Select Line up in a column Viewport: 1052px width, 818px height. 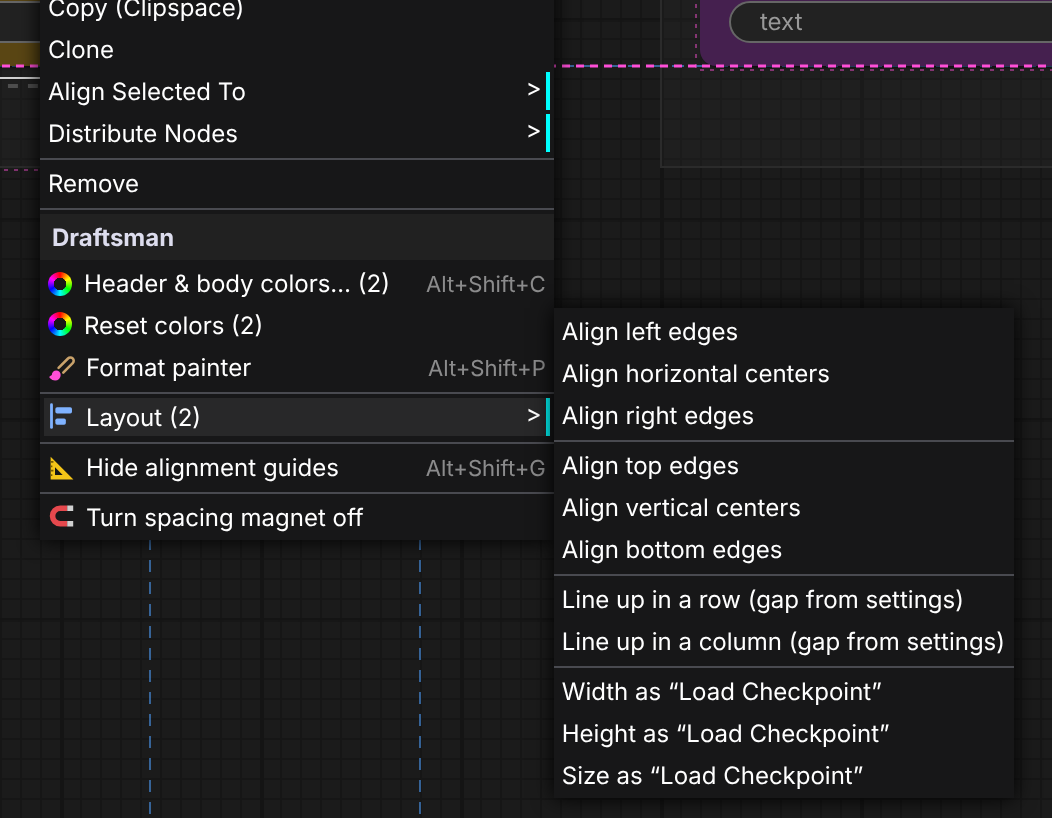[784, 642]
